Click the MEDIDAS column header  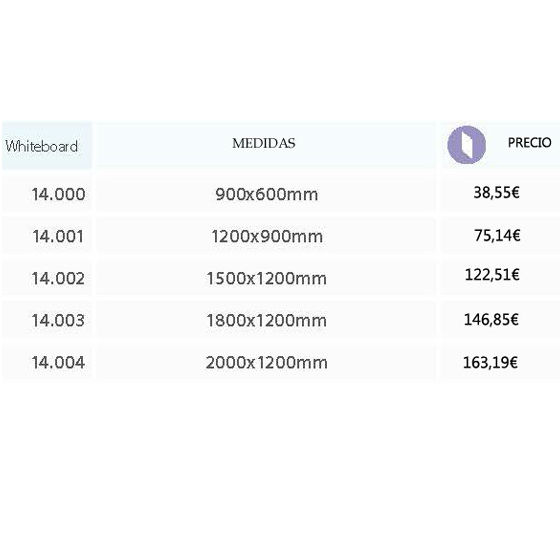264,144
